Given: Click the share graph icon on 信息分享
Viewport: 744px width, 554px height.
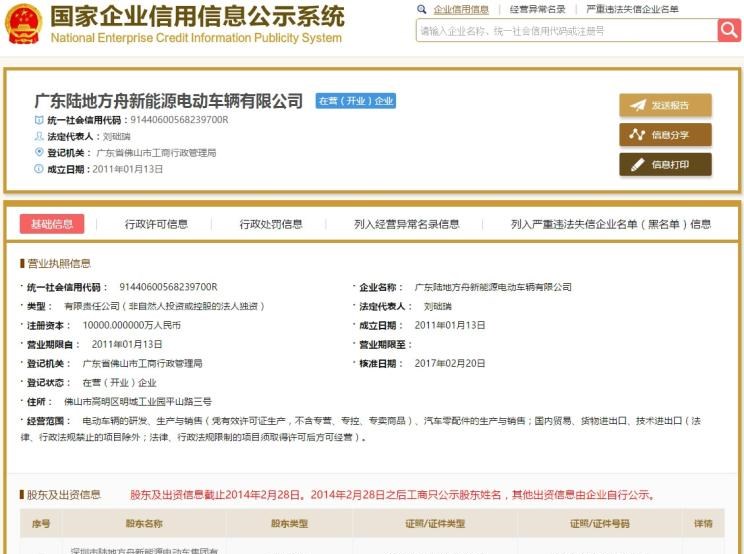Looking at the screenshot, I should click(x=637, y=135).
